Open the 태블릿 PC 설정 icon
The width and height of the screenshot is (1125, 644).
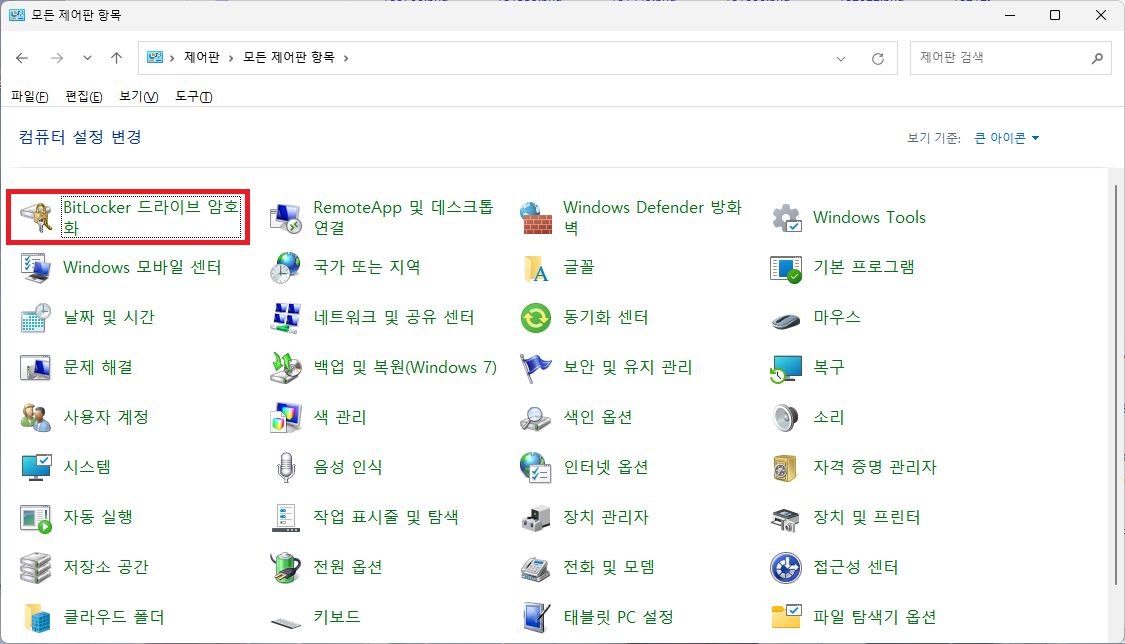pyautogui.click(x=536, y=617)
